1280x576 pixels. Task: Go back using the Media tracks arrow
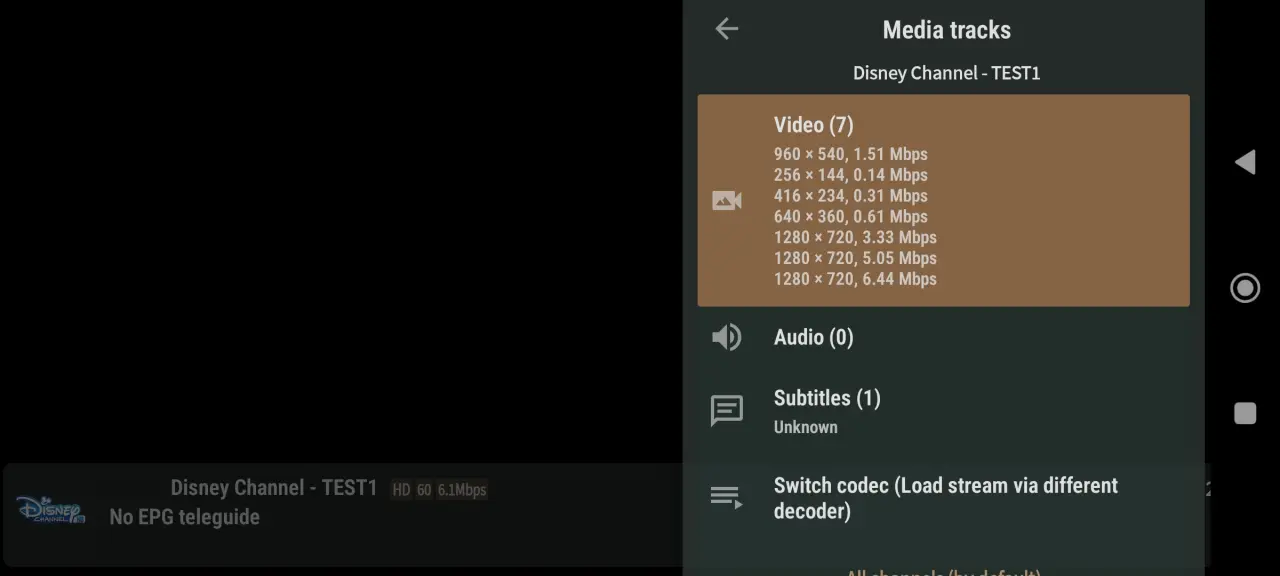point(727,29)
